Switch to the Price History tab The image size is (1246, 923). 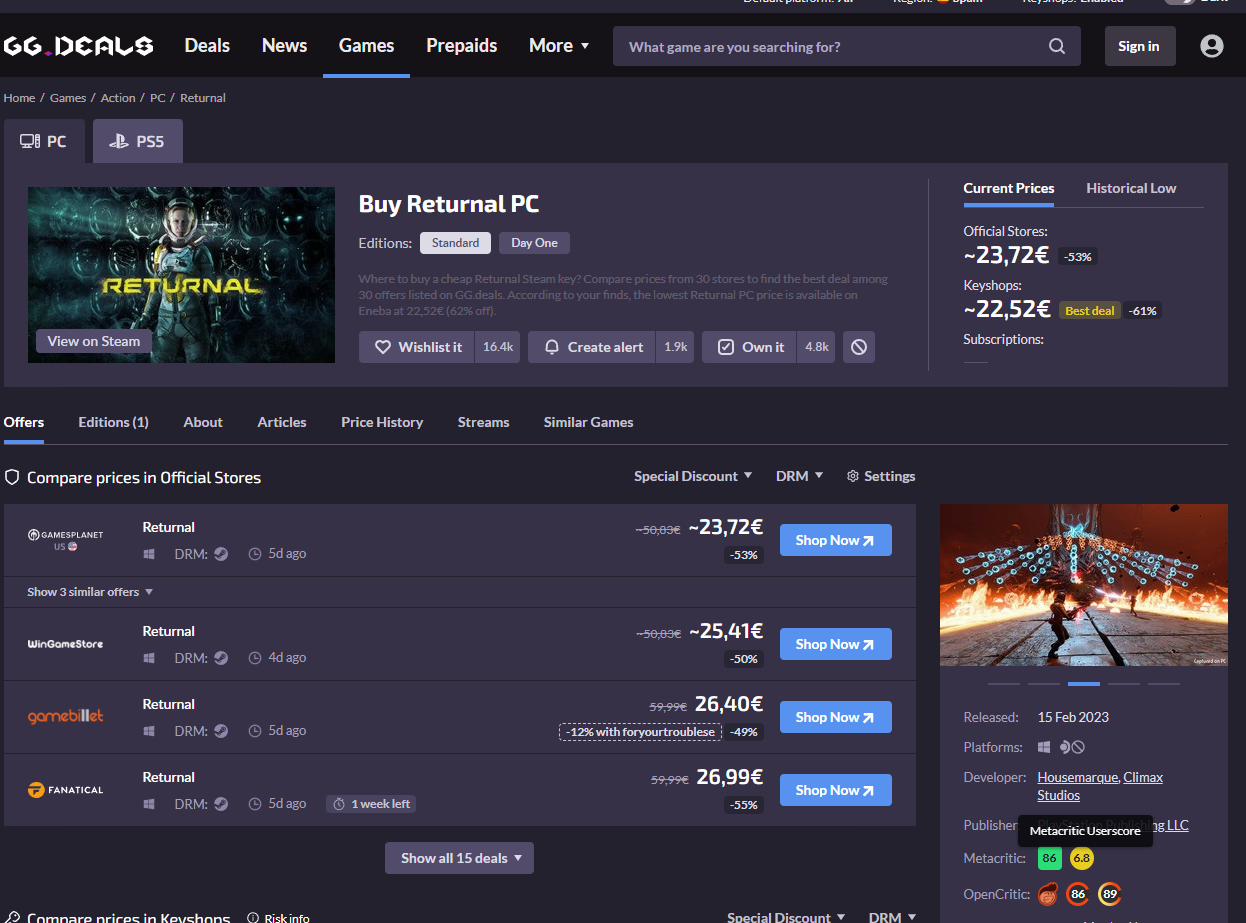pyautogui.click(x=382, y=422)
